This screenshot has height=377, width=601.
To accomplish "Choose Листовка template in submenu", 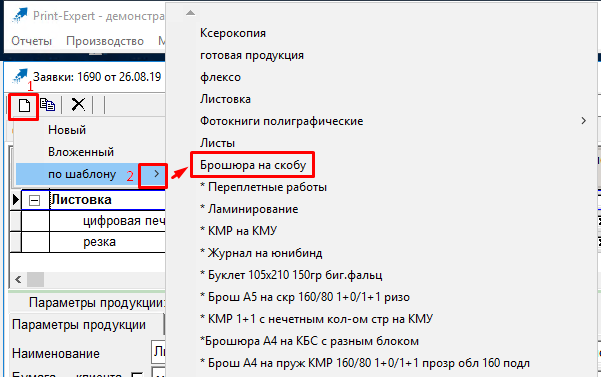I will (x=225, y=99).
